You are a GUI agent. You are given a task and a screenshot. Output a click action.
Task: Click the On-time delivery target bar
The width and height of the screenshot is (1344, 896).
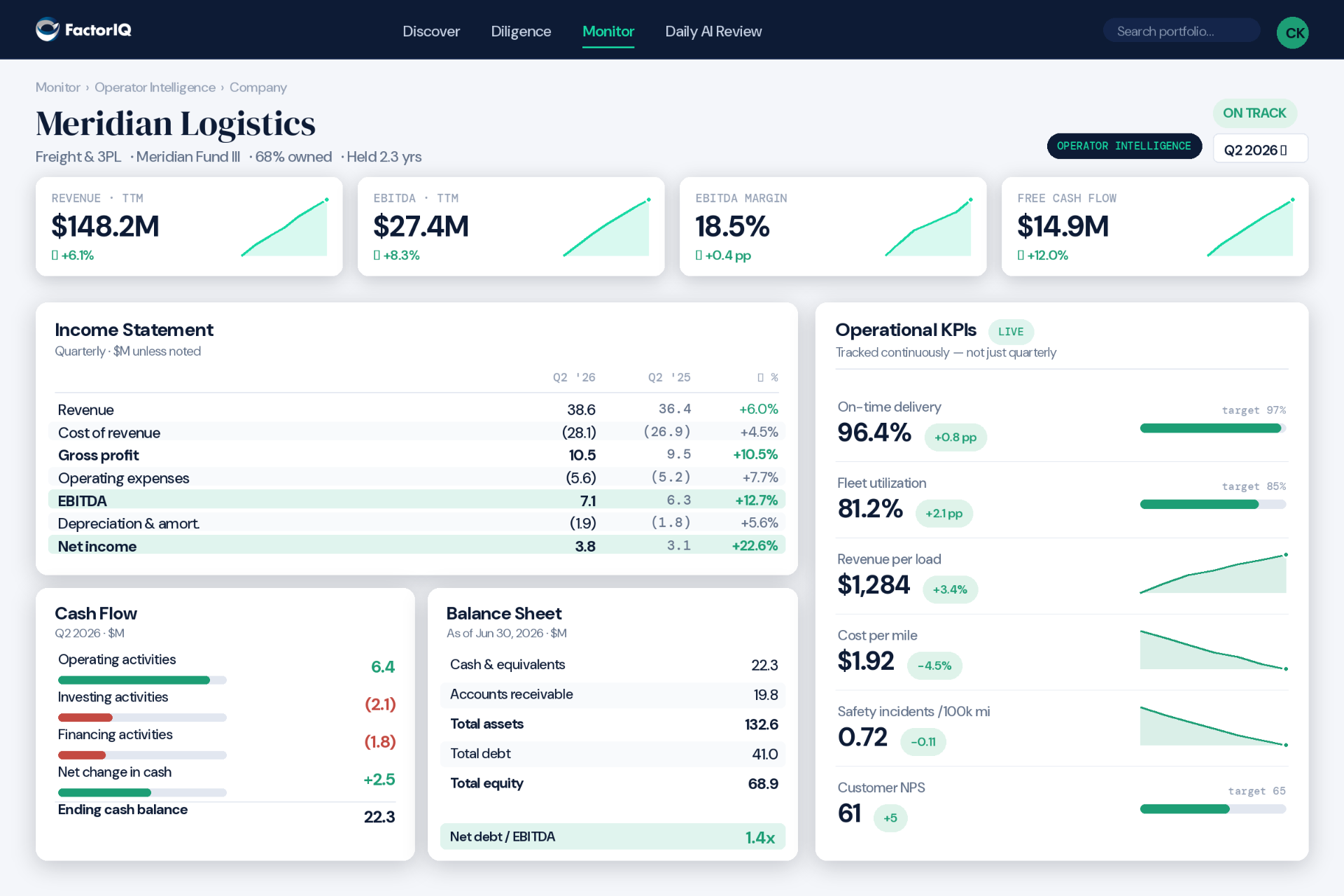click(x=1213, y=428)
